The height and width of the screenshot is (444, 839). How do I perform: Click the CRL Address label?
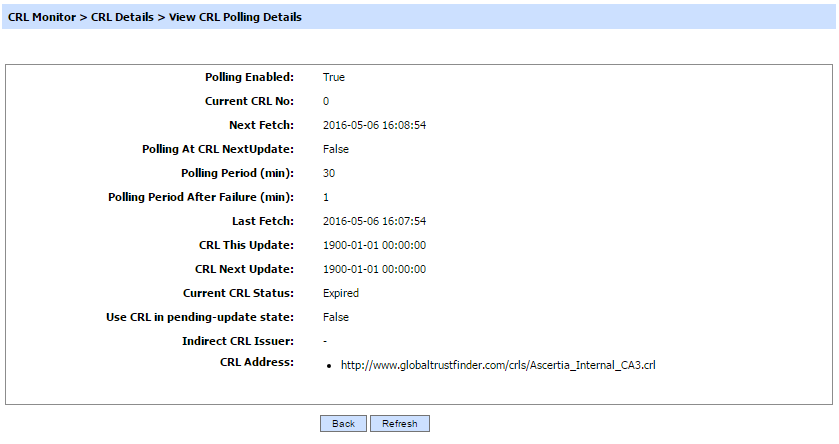[256, 361]
